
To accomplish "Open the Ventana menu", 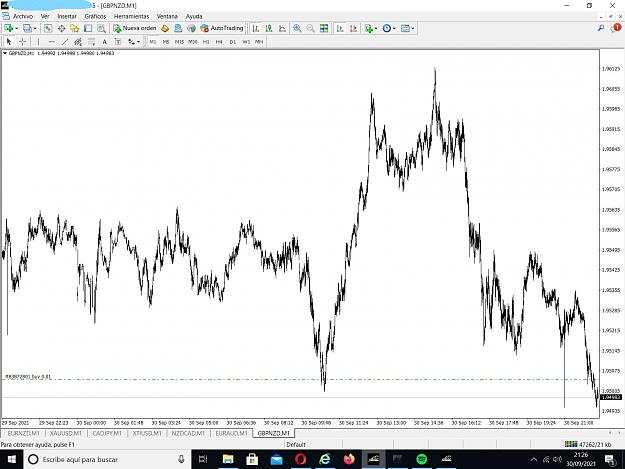I will [167, 16].
